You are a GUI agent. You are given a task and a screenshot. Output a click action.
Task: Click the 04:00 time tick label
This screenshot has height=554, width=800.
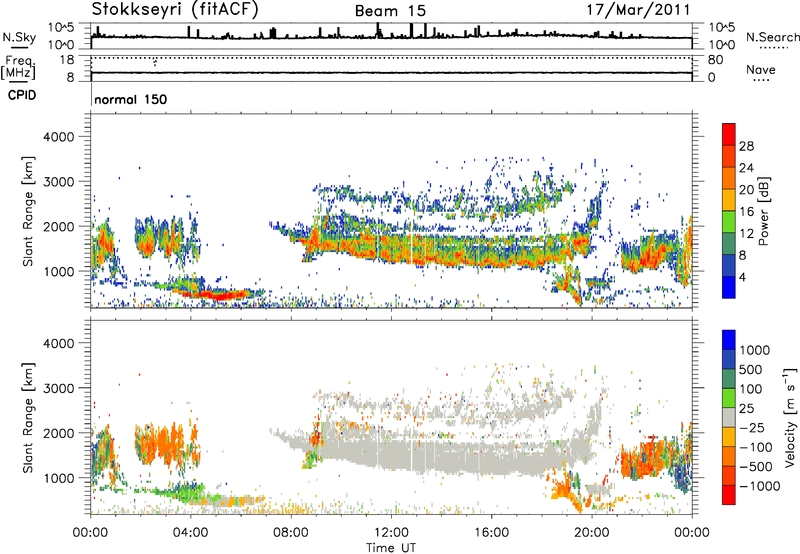191,533
